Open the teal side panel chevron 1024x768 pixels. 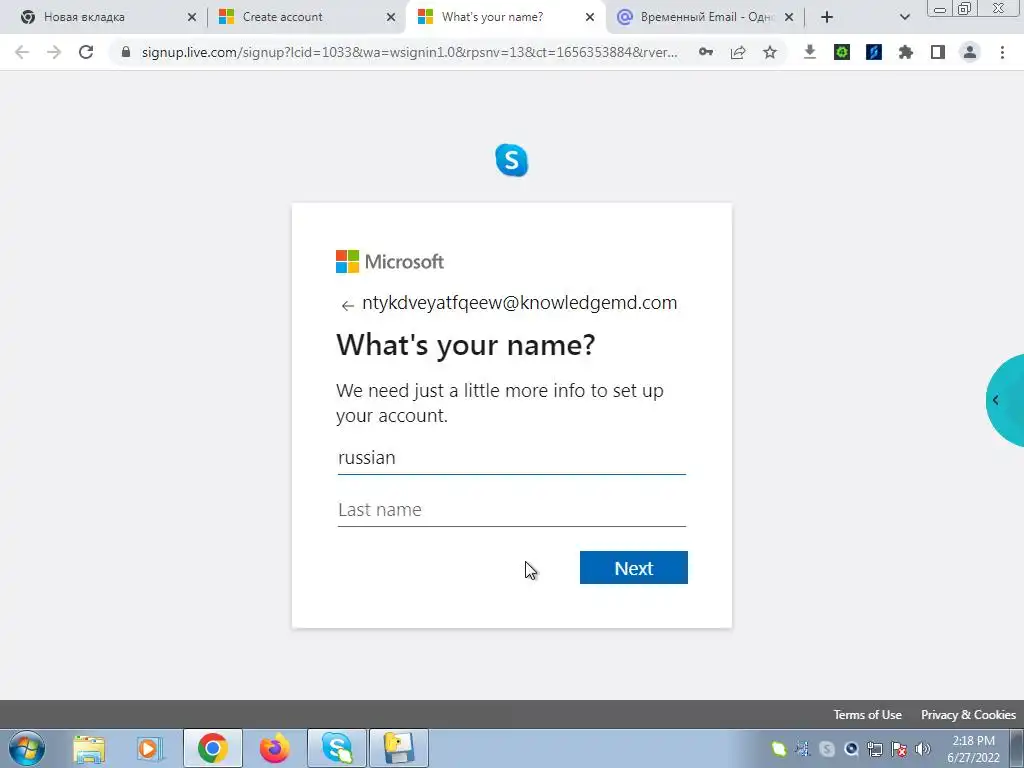995,400
